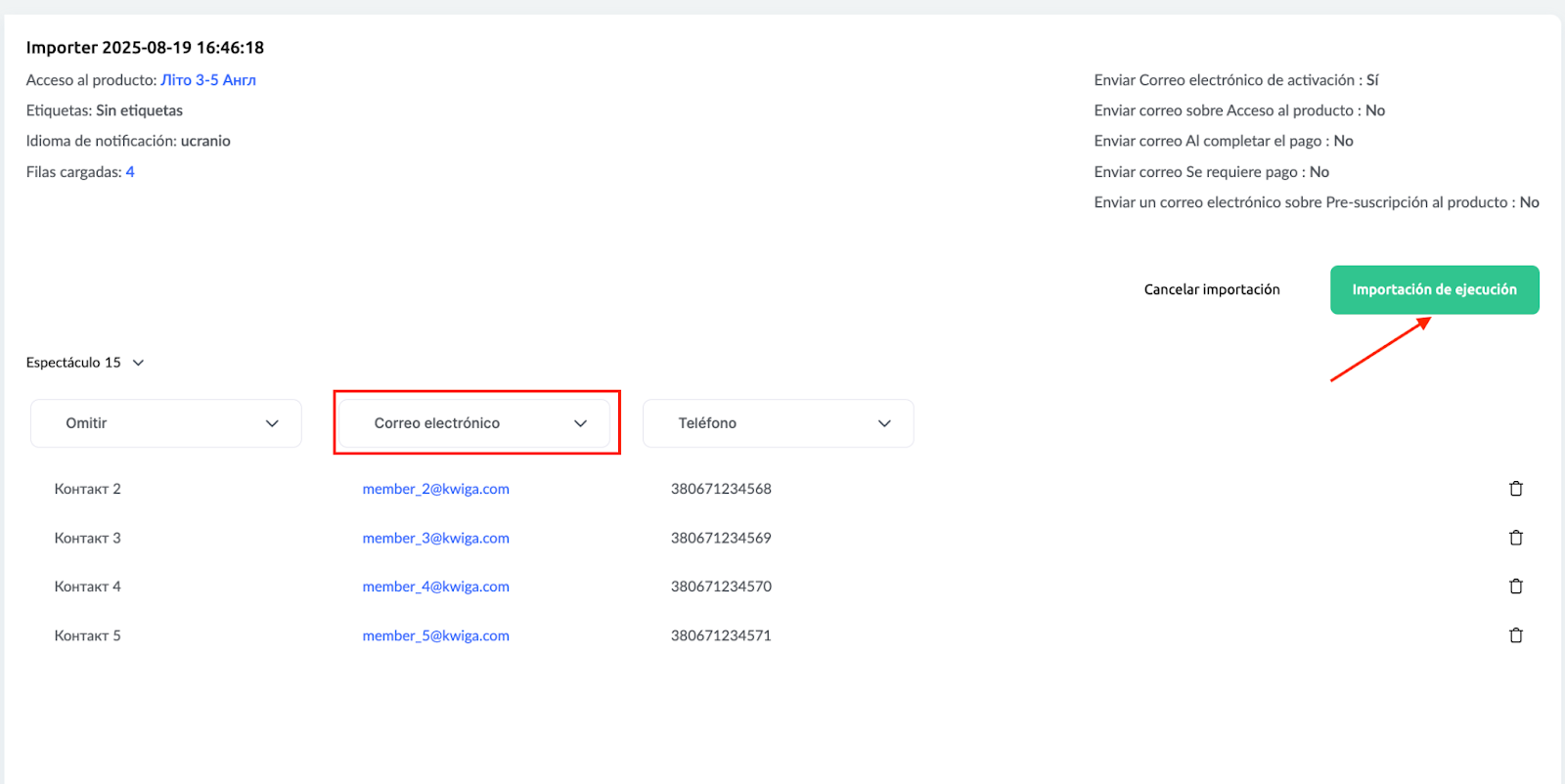This screenshot has height=784, width=1565.
Task: Click phone number 380671234570
Action: coord(721,587)
